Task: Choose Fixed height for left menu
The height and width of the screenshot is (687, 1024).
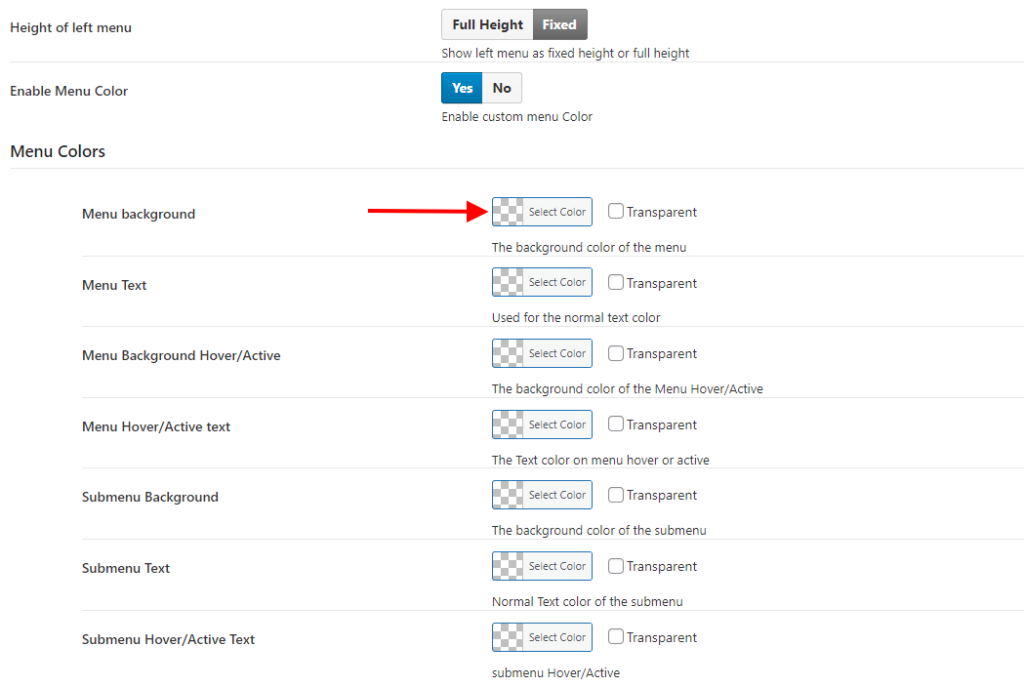Action: click(560, 25)
